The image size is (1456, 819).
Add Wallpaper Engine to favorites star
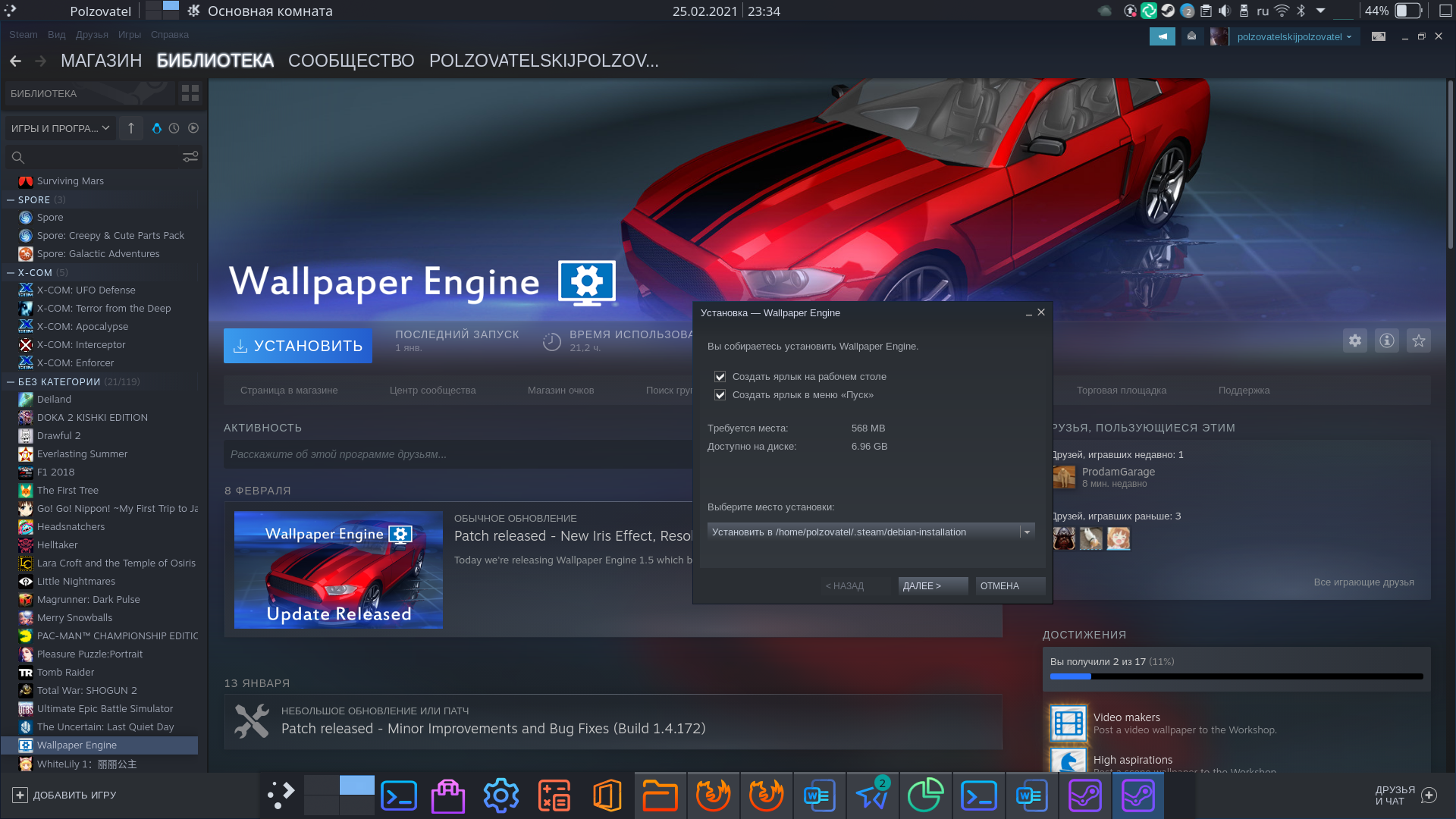point(1419,340)
